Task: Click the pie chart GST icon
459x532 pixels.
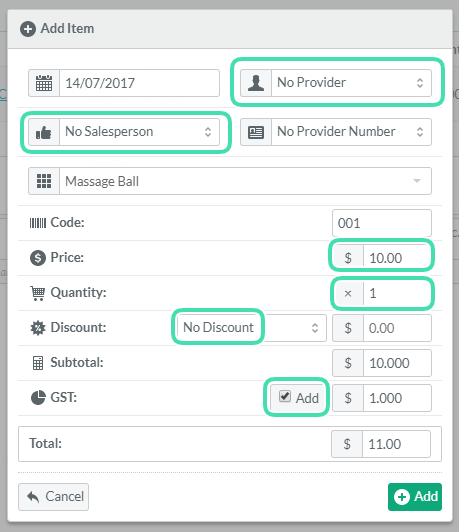Action: (x=38, y=397)
